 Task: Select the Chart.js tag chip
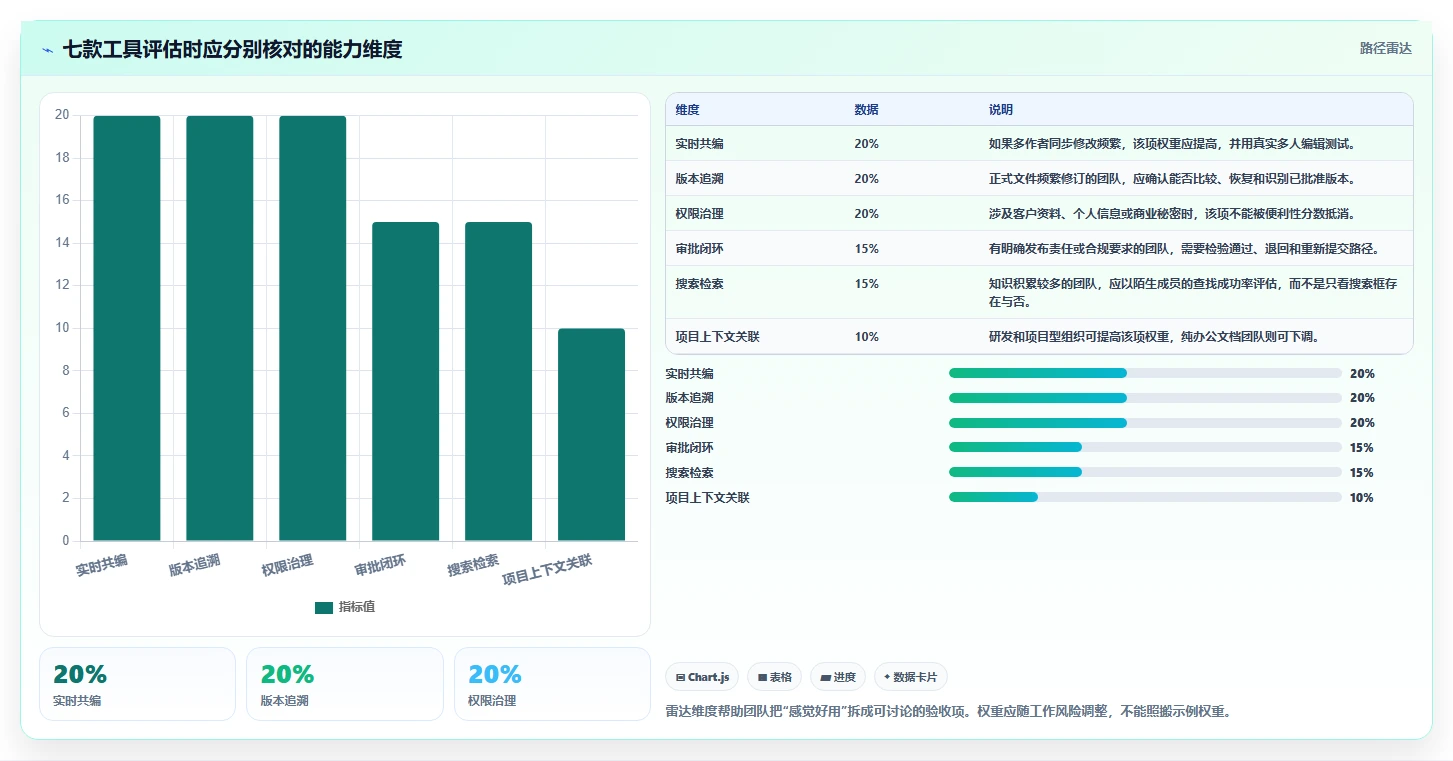[702, 677]
